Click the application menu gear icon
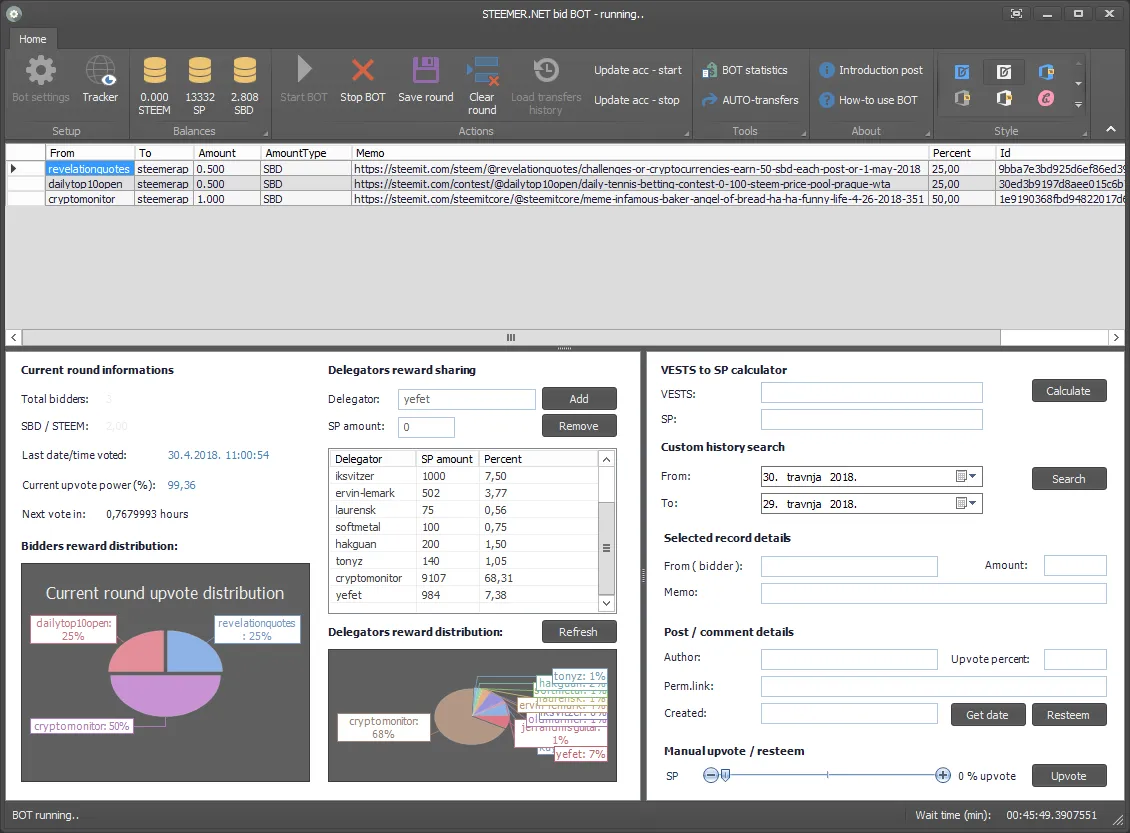1130x833 pixels. [x=14, y=14]
